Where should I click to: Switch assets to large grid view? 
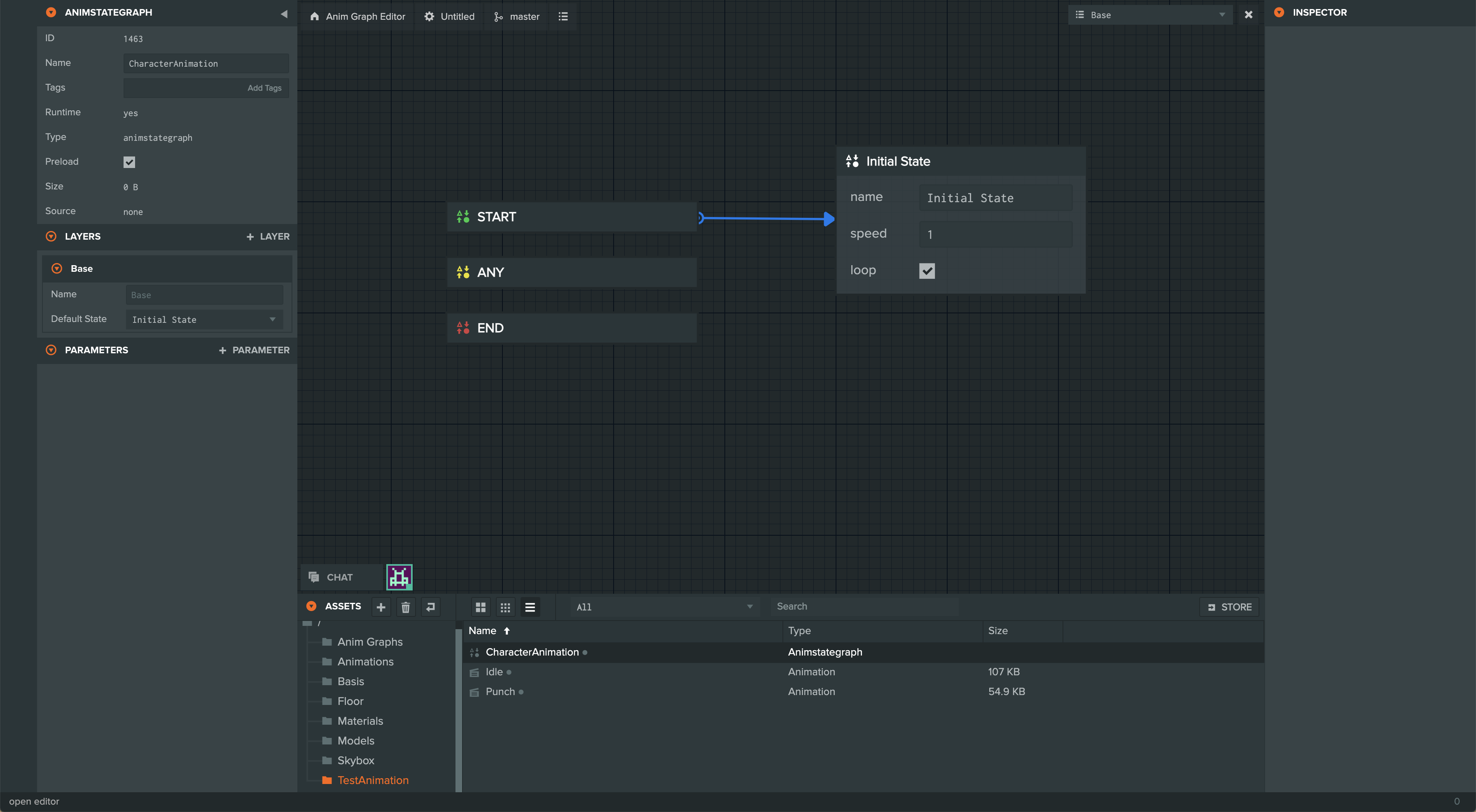[481, 607]
